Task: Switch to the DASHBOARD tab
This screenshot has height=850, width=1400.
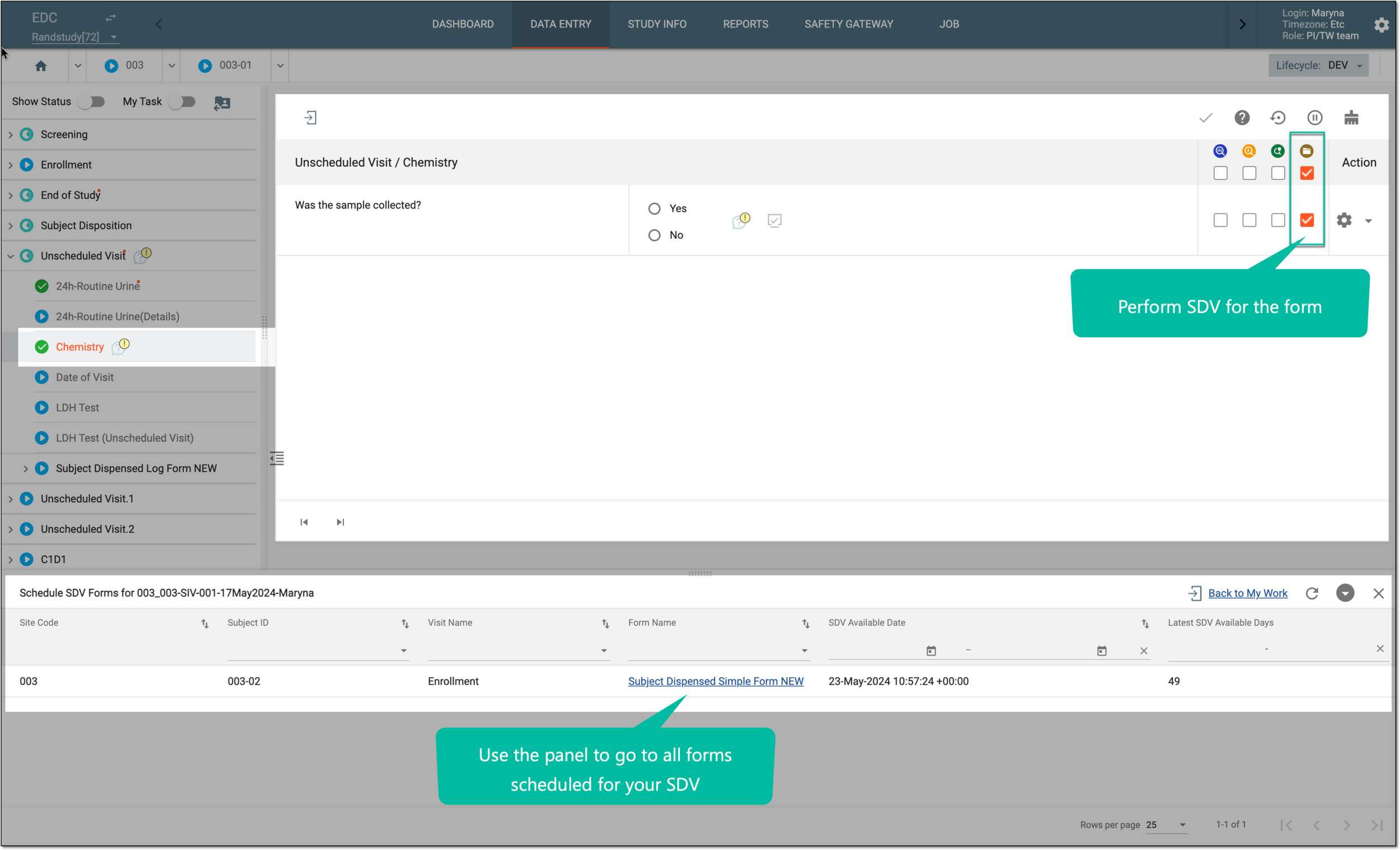Action: pyautogui.click(x=463, y=25)
